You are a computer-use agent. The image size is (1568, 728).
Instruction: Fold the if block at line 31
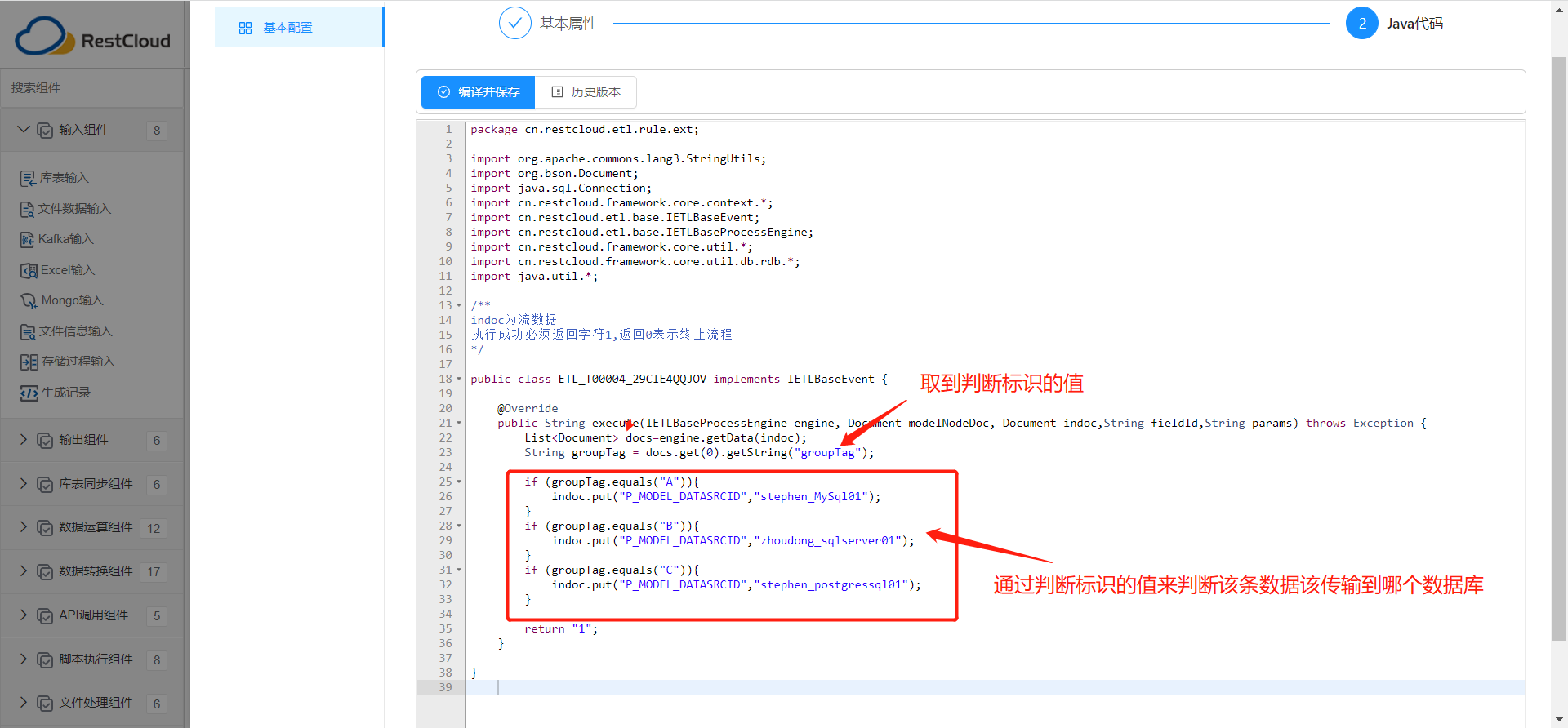[x=459, y=570]
